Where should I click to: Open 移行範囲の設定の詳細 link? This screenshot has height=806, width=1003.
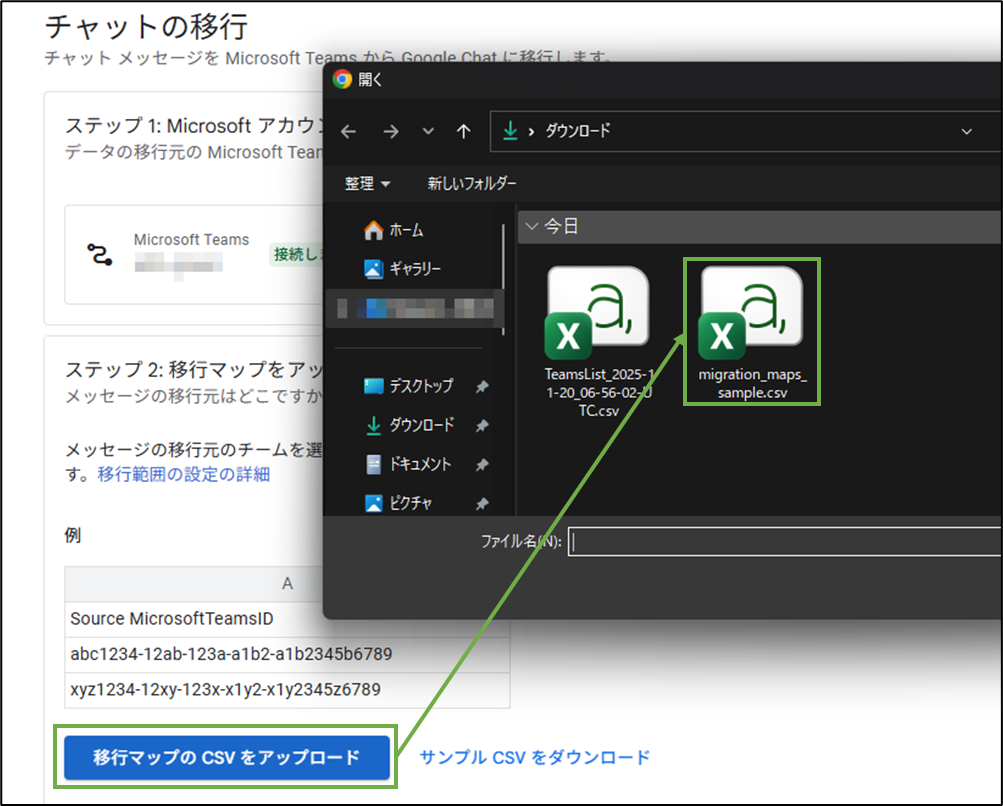coord(184,474)
